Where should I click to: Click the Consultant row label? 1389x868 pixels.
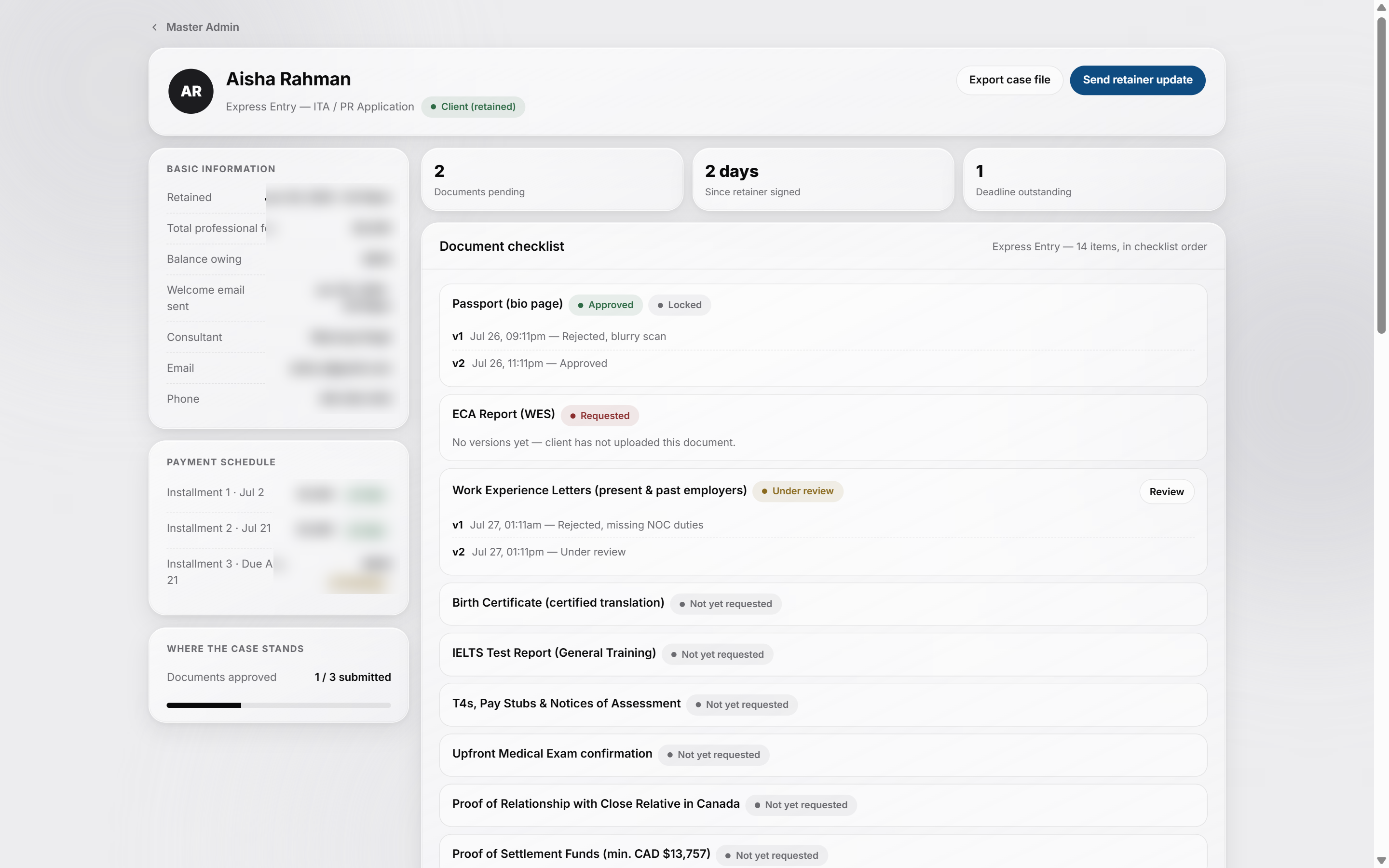pyautogui.click(x=194, y=337)
